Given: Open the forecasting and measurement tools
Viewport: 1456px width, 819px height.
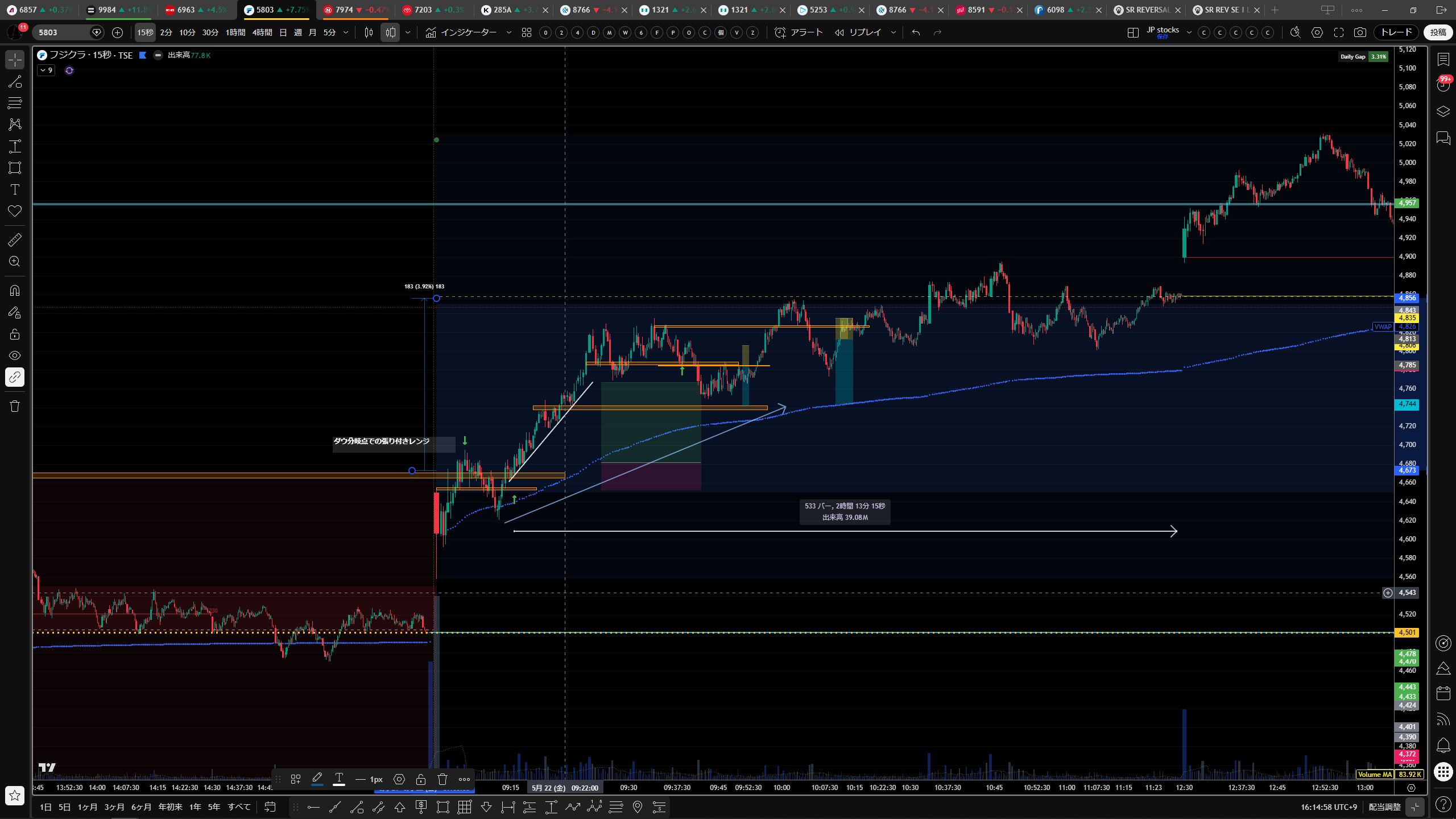Looking at the screenshot, I should 15,146.
